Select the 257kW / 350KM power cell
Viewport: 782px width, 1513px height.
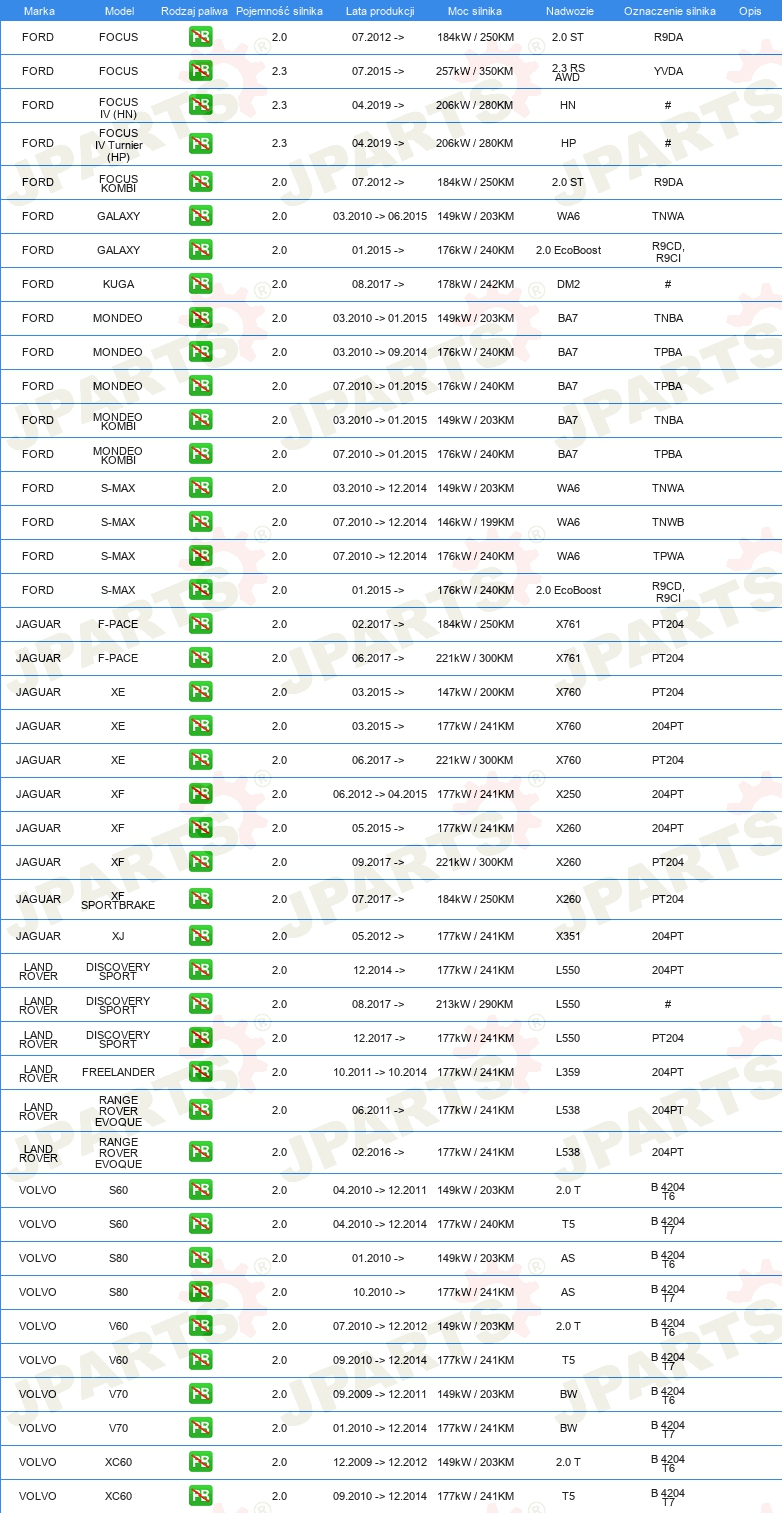[475, 71]
